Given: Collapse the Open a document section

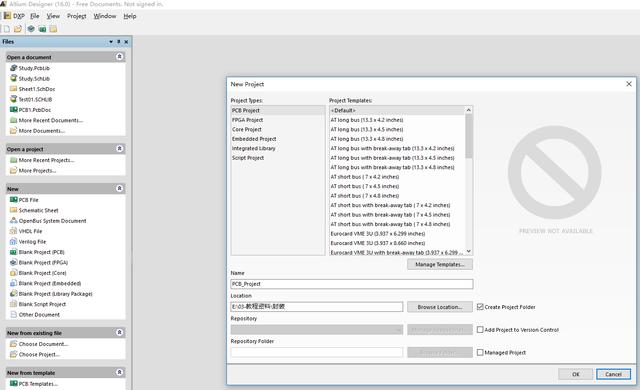Looking at the screenshot, I should click(119, 56).
